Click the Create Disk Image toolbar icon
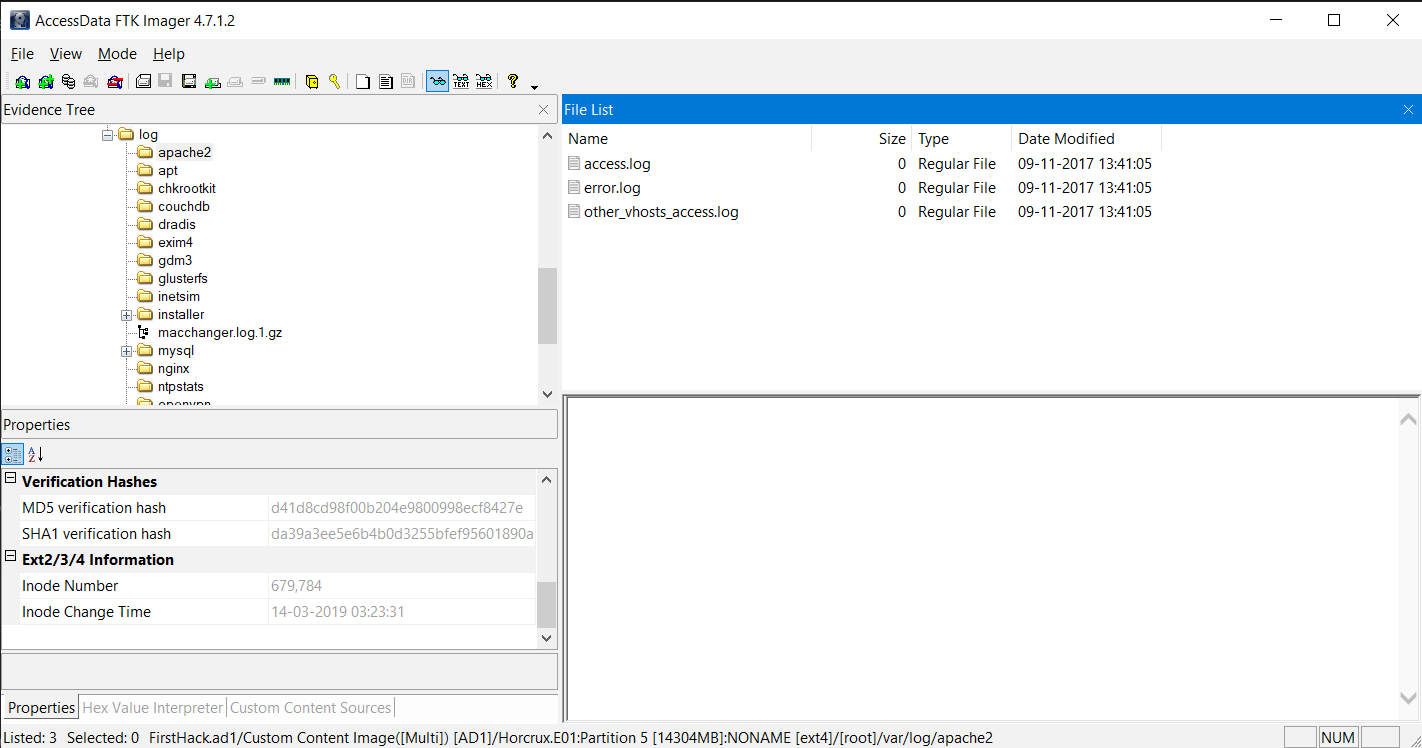The width and height of the screenshot is (1422, 748). coord(143,82)
